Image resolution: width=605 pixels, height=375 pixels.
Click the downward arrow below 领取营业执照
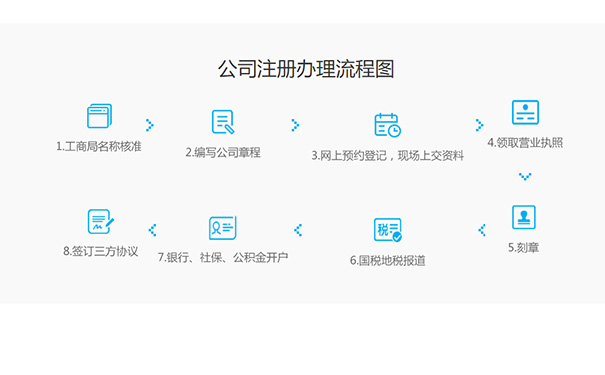pyautogui.click(x=525, y=177)
